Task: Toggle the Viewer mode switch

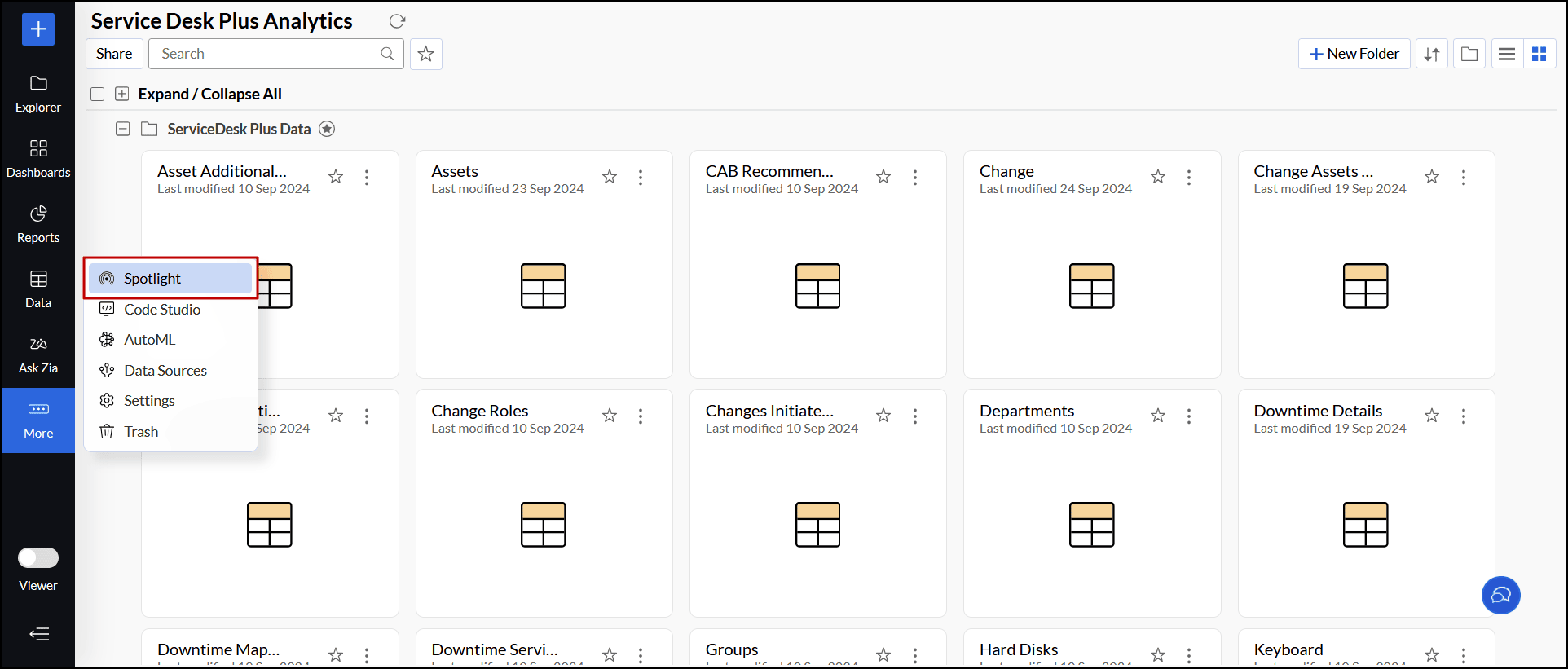Action: tap(38, 557)
